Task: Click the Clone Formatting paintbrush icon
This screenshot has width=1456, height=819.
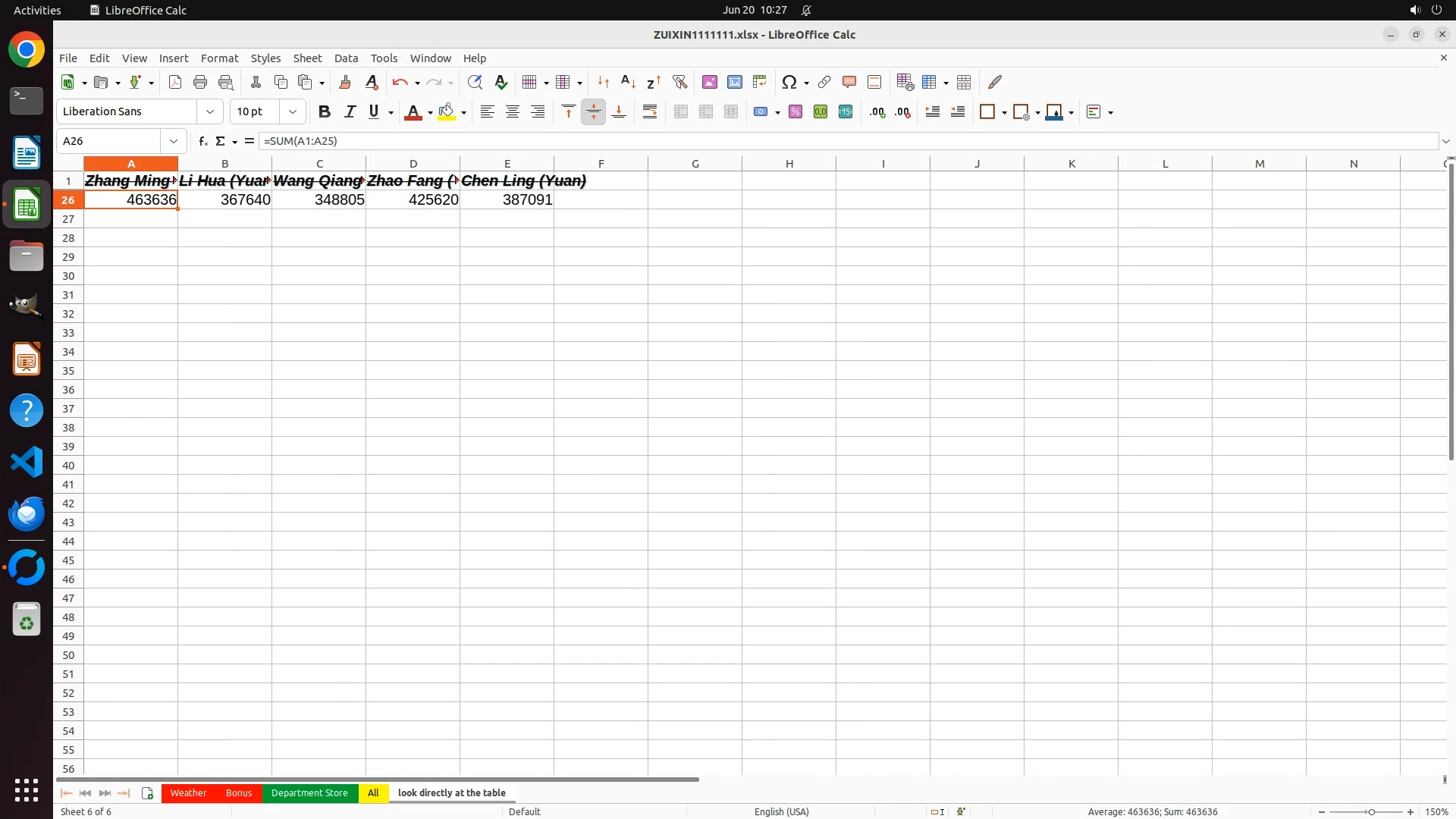Action: (x=345, y=82)
